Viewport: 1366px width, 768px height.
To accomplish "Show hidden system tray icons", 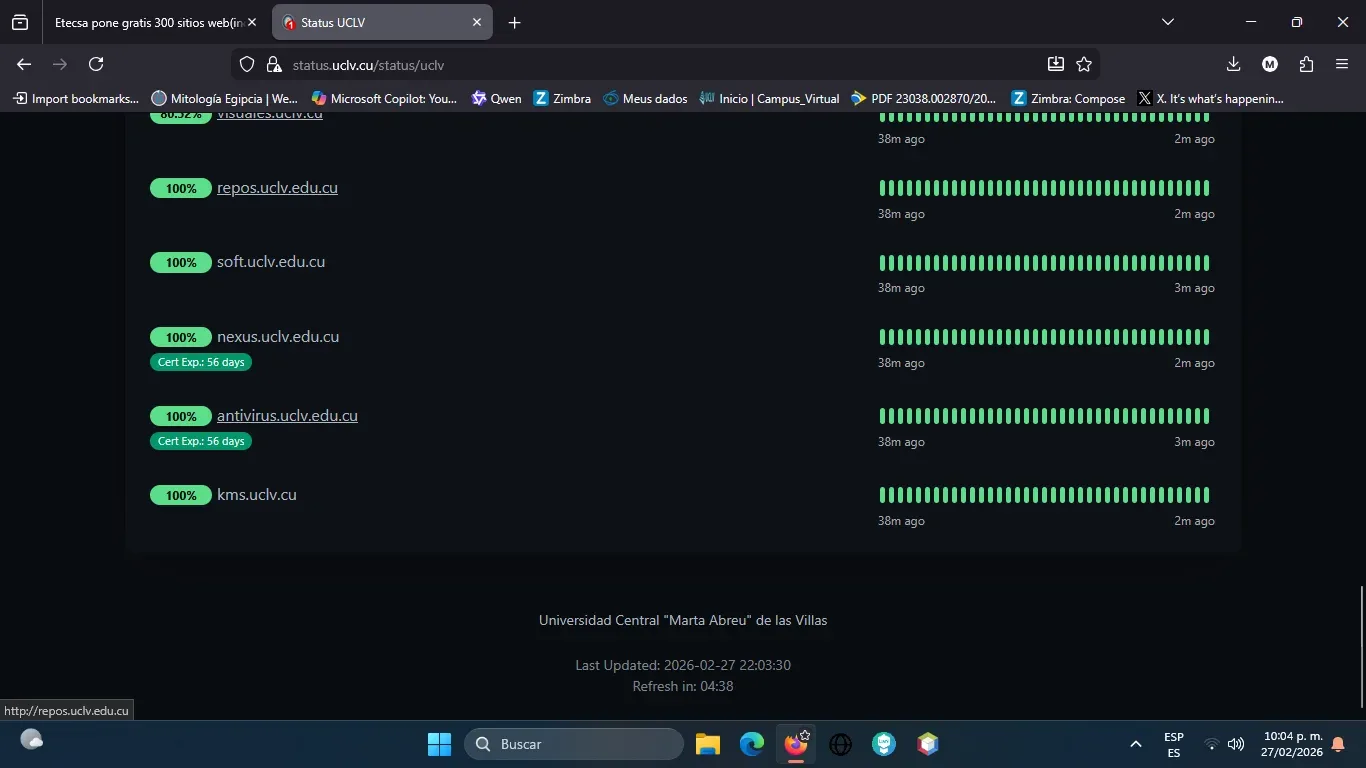I will coord(1135,744).
